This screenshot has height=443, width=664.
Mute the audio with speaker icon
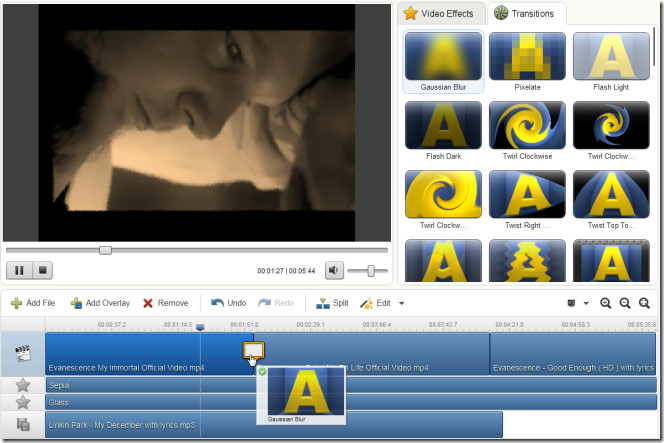point(334,270)
